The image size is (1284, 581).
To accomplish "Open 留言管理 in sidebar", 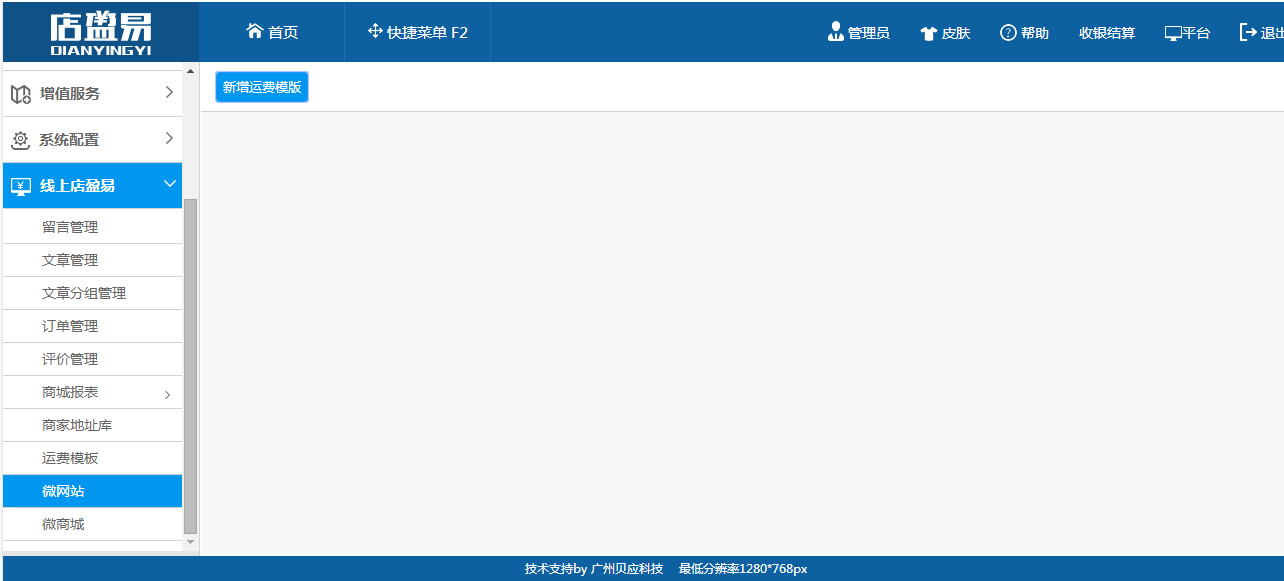I will coord(93,227).
